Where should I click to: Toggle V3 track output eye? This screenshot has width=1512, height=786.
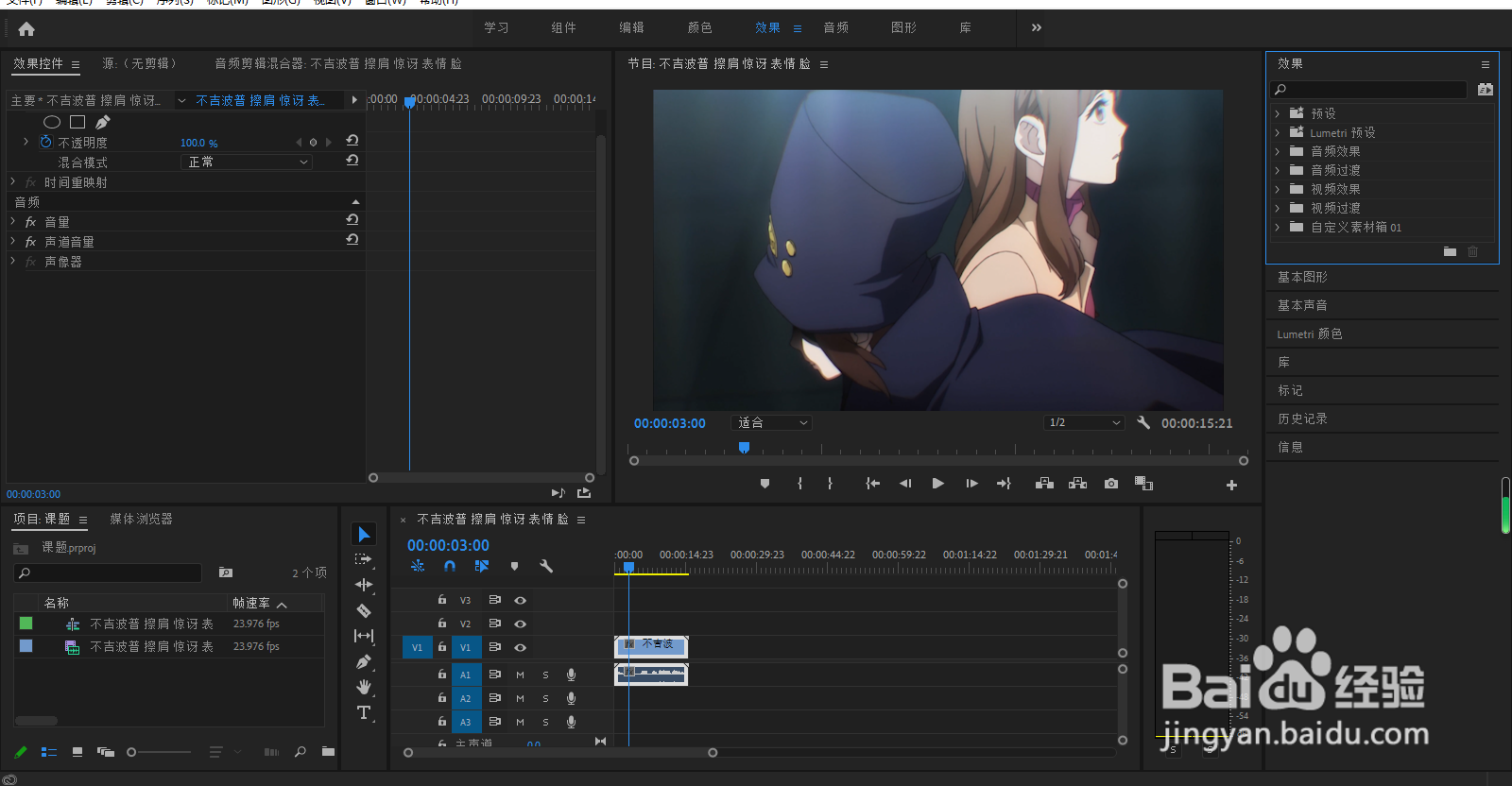[520, 600]
